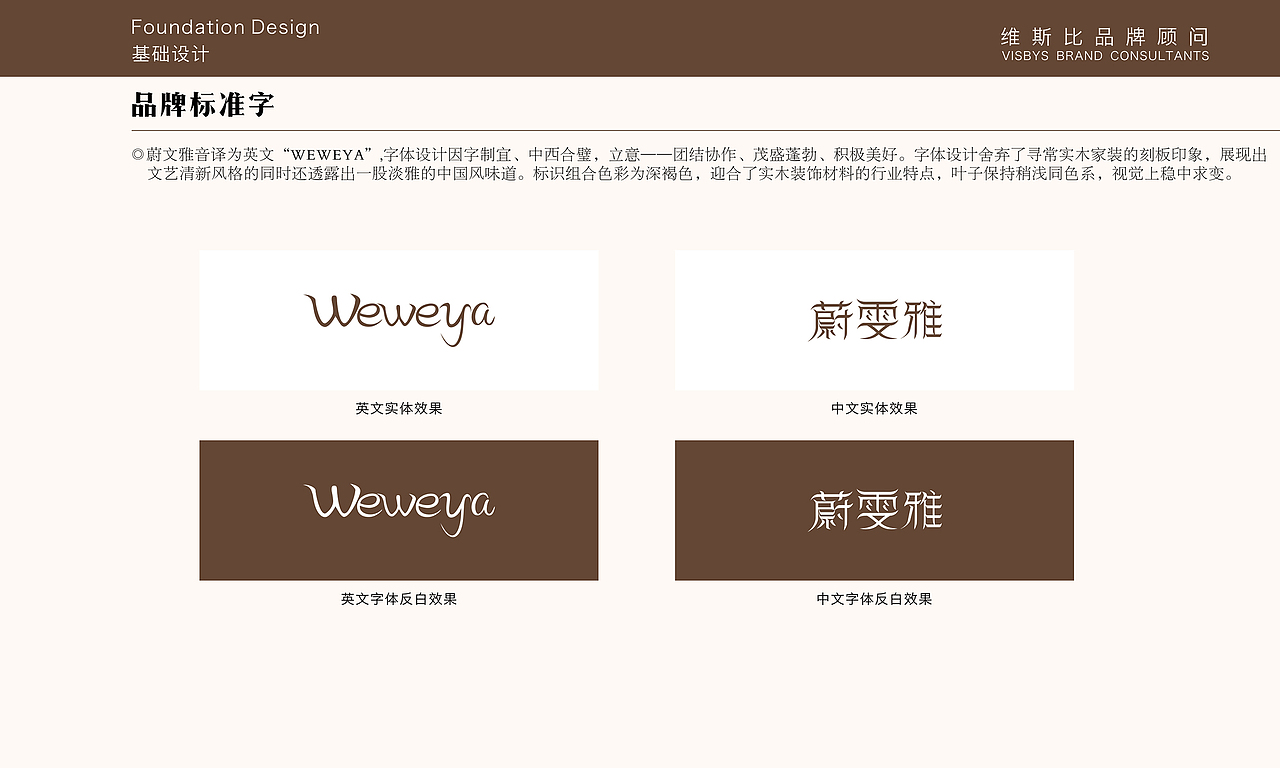The image size is (1280, 768).
Task: Click the description line starting 文艺清新风格
Action: [693, 173]
